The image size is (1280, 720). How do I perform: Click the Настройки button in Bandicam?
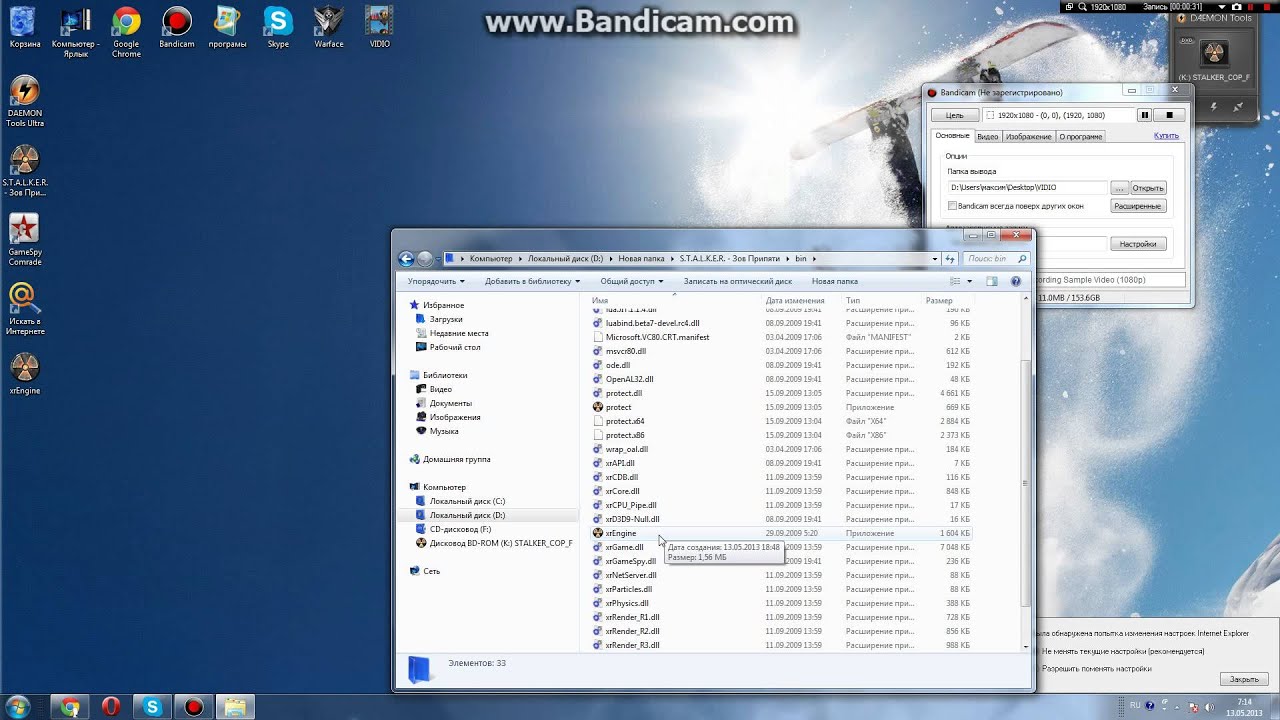pos(1138,244)
